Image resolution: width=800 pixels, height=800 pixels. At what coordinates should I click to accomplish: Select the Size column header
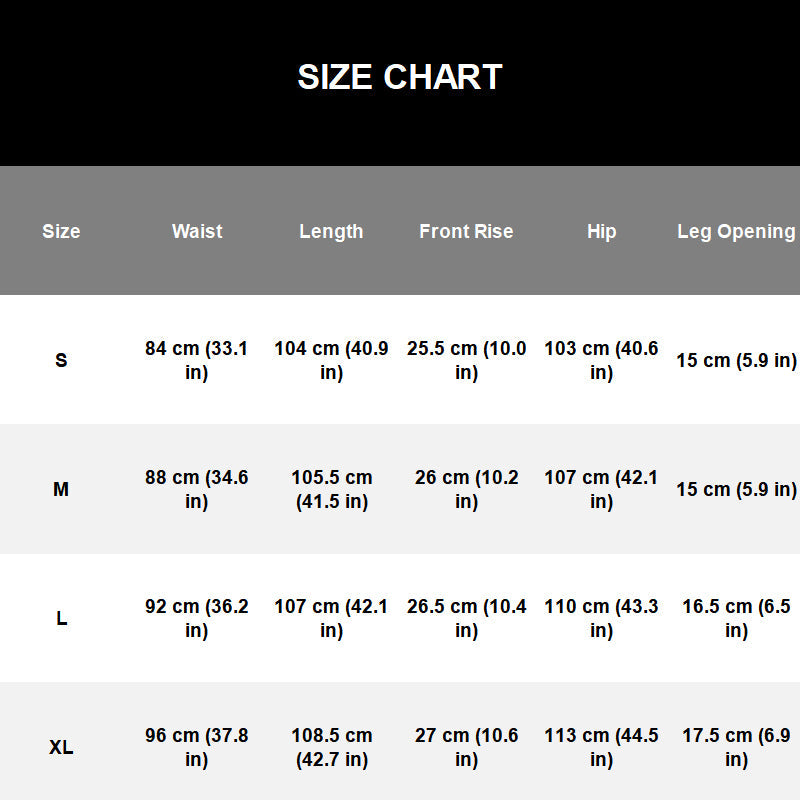click(x=61, y=231)
